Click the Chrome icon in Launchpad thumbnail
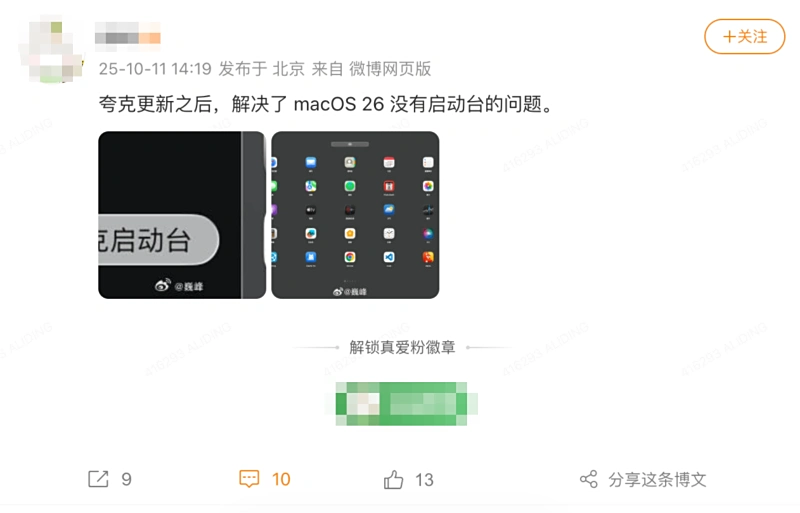 349,257
